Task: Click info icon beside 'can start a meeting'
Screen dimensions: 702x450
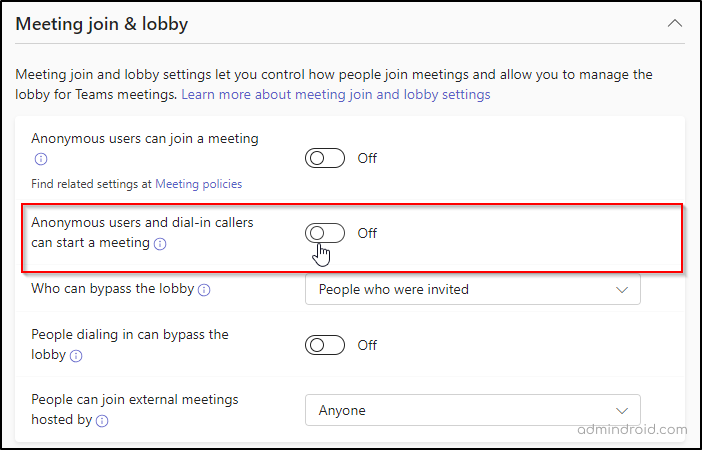Action: [160, 244]
